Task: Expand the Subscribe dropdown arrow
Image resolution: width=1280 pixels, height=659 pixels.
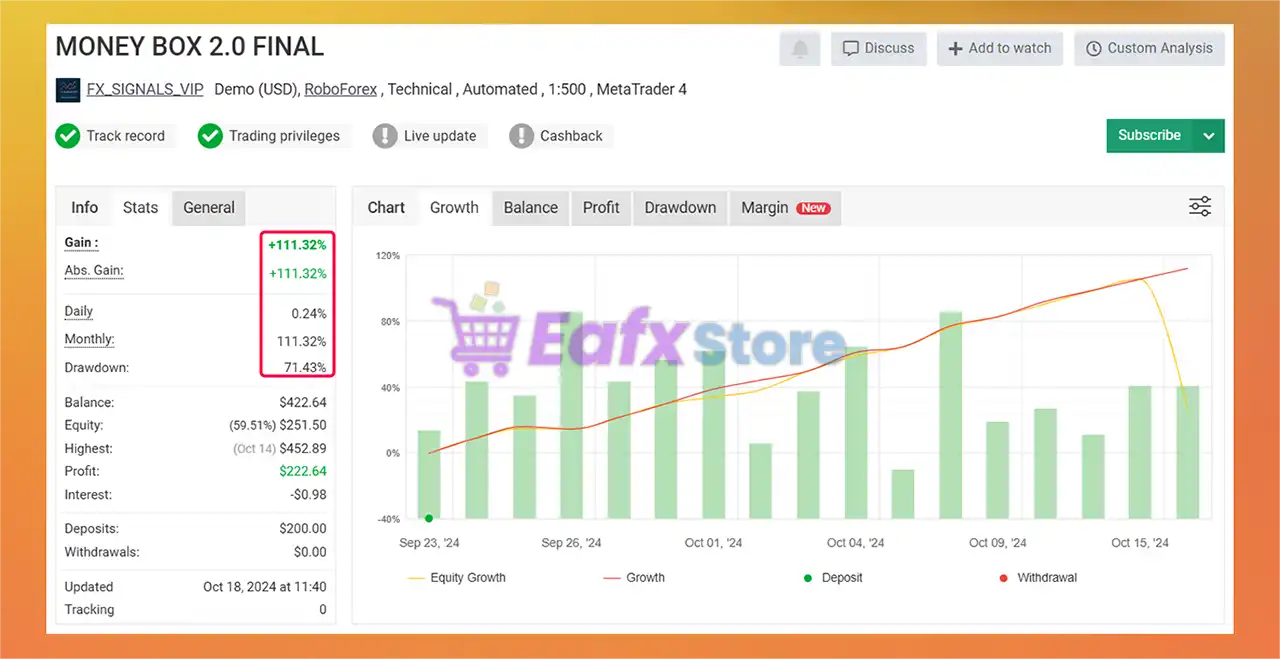Action: tap(1209, 136)
